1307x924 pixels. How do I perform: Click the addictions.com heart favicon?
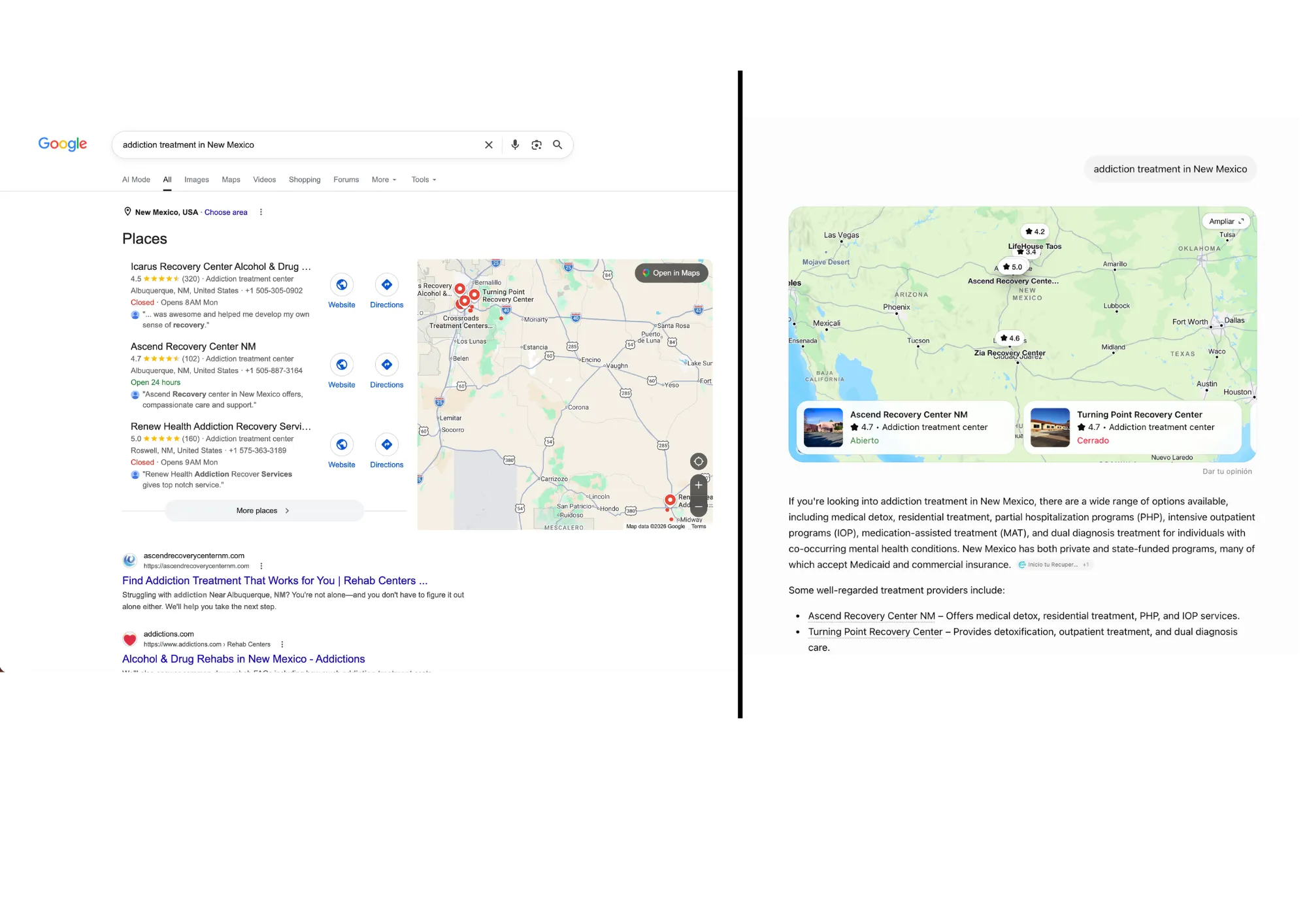click(x=130, y=639)
